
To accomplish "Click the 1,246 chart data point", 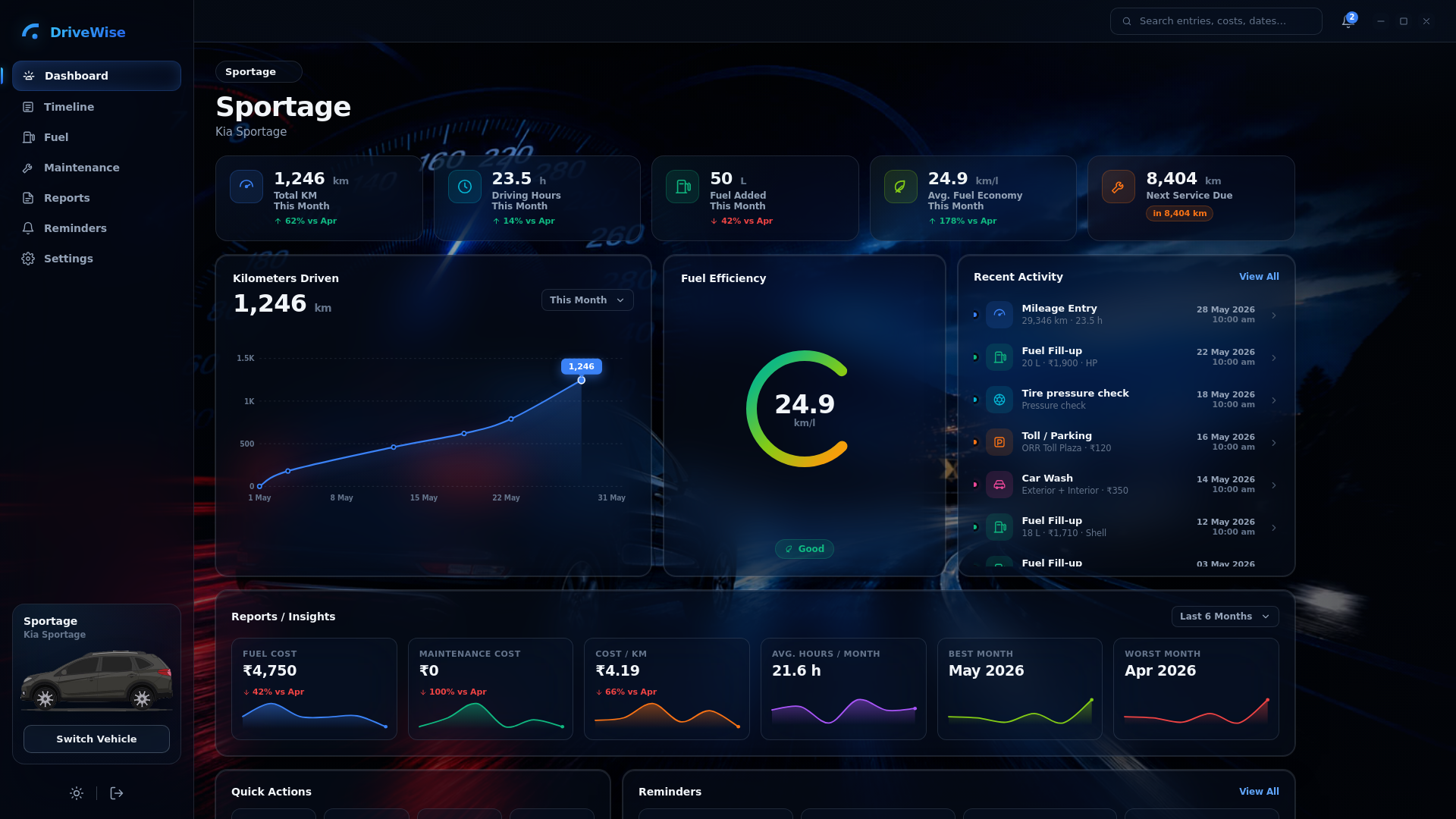I will pos(582,380).
